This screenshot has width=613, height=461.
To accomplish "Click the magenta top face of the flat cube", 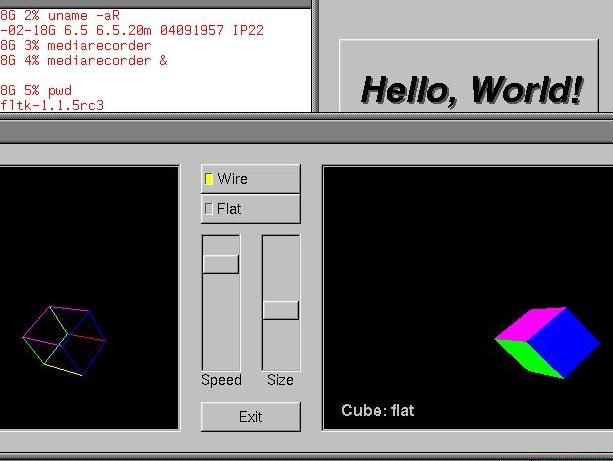I will pos(531,323).
